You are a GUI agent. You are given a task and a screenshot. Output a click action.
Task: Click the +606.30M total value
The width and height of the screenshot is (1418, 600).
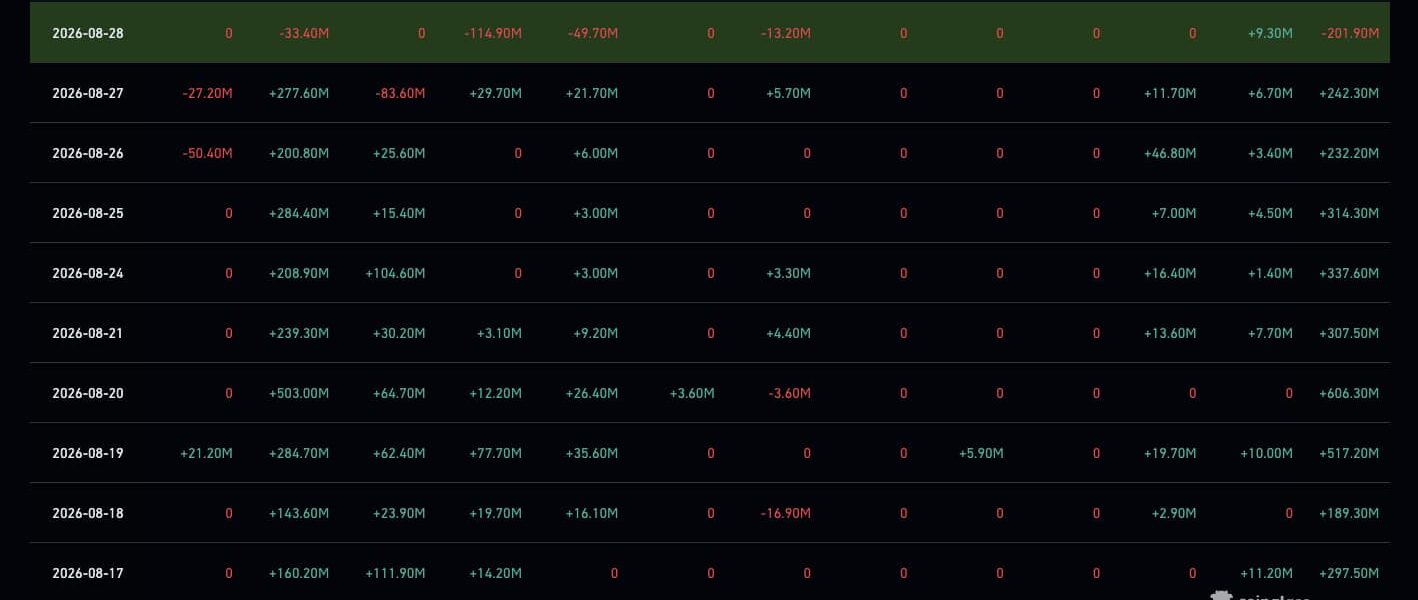(x=1349, y=393)
